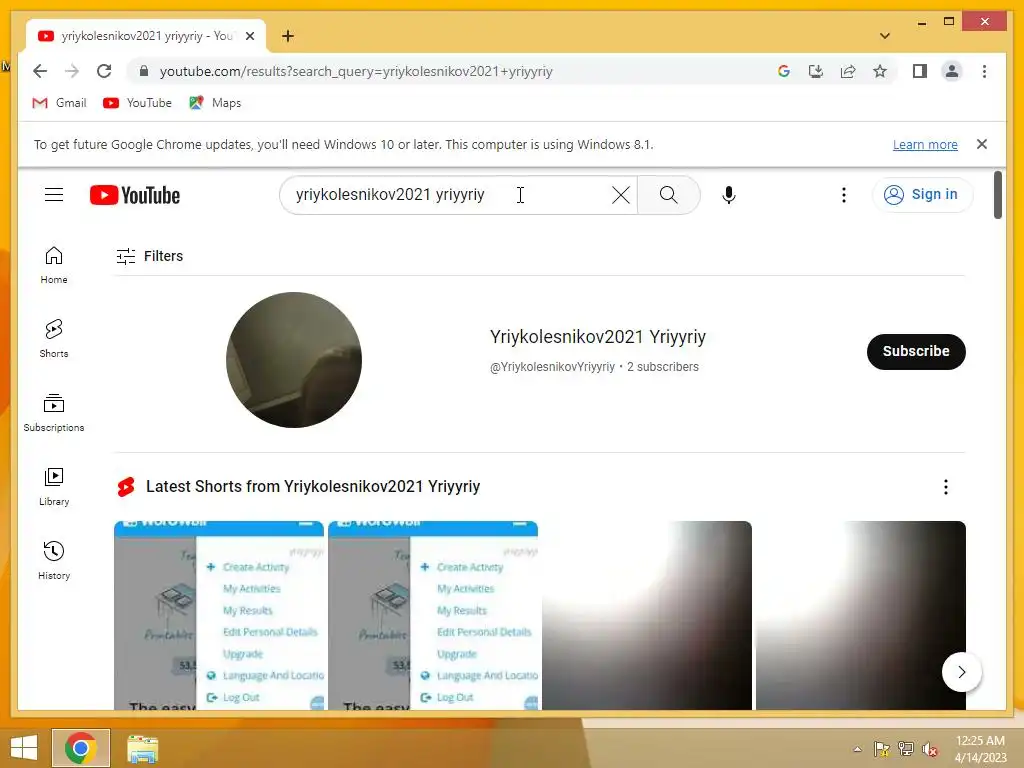Viewport: 1024px width, 768px height.
Task: Open the first Wordwall Short thumbnail
Action: pos(219,615)
